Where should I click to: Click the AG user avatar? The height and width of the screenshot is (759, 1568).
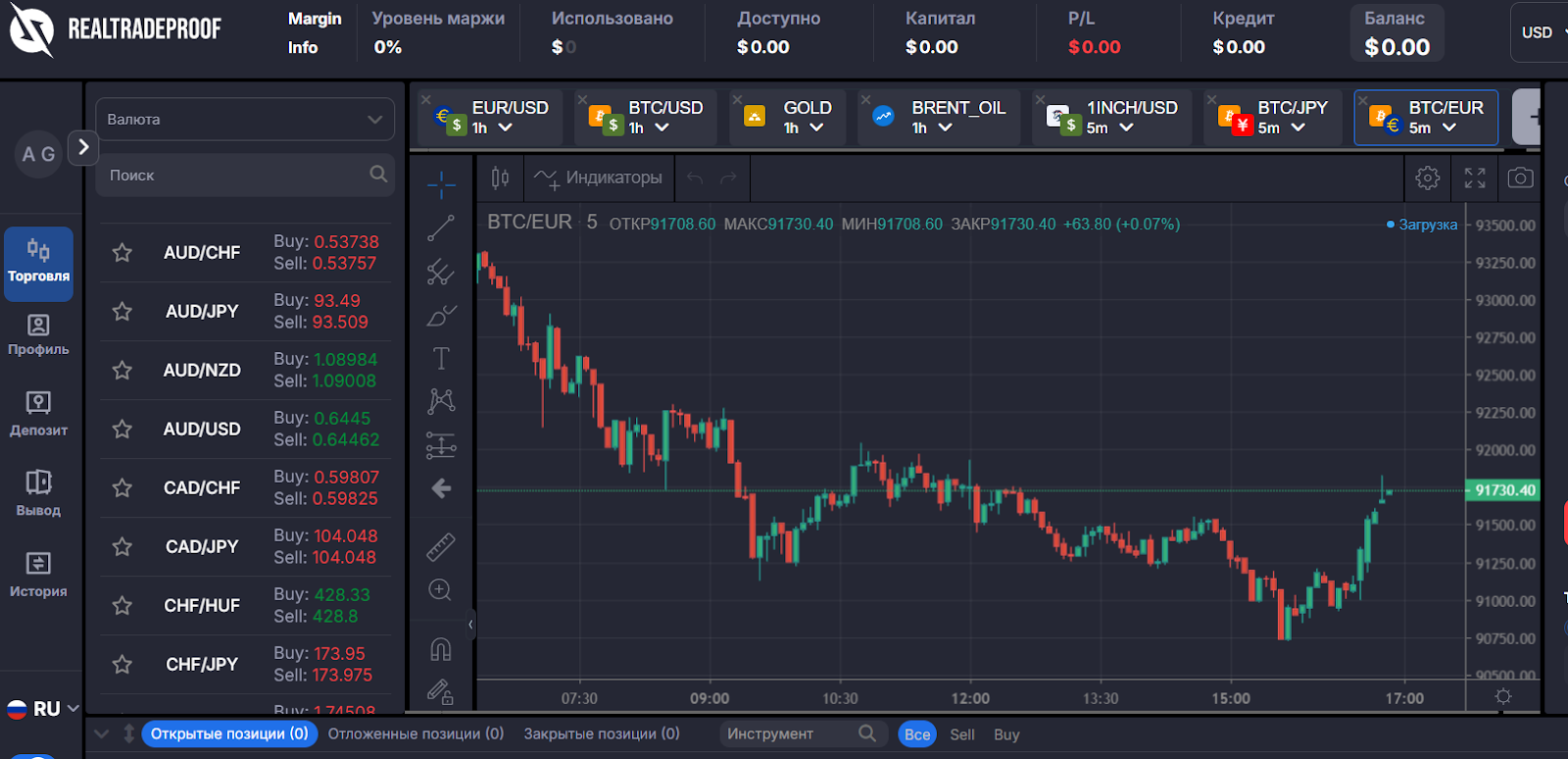[x=38, y=154]
